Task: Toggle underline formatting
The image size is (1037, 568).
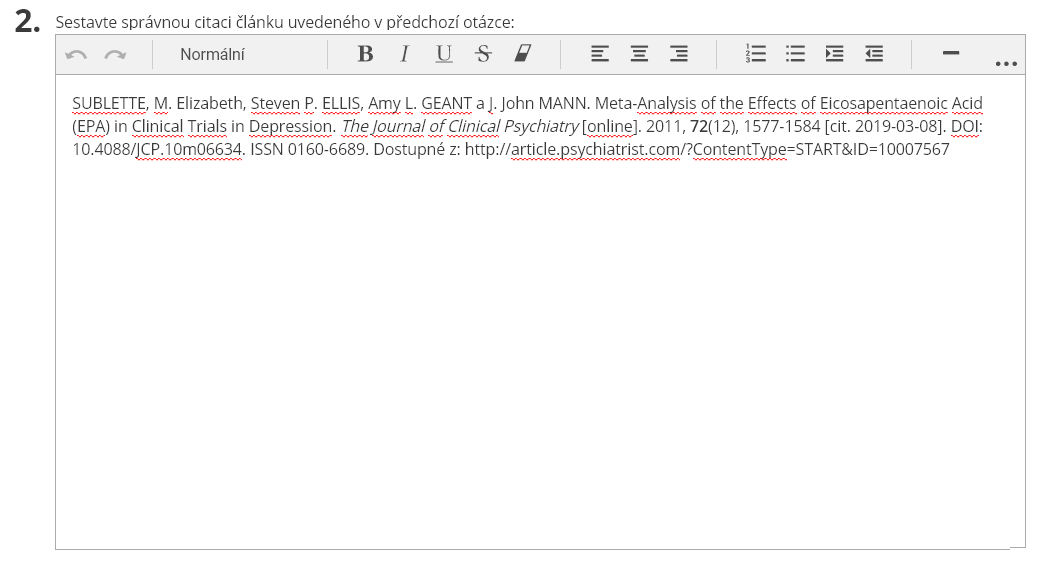Action: coord(444,55)
